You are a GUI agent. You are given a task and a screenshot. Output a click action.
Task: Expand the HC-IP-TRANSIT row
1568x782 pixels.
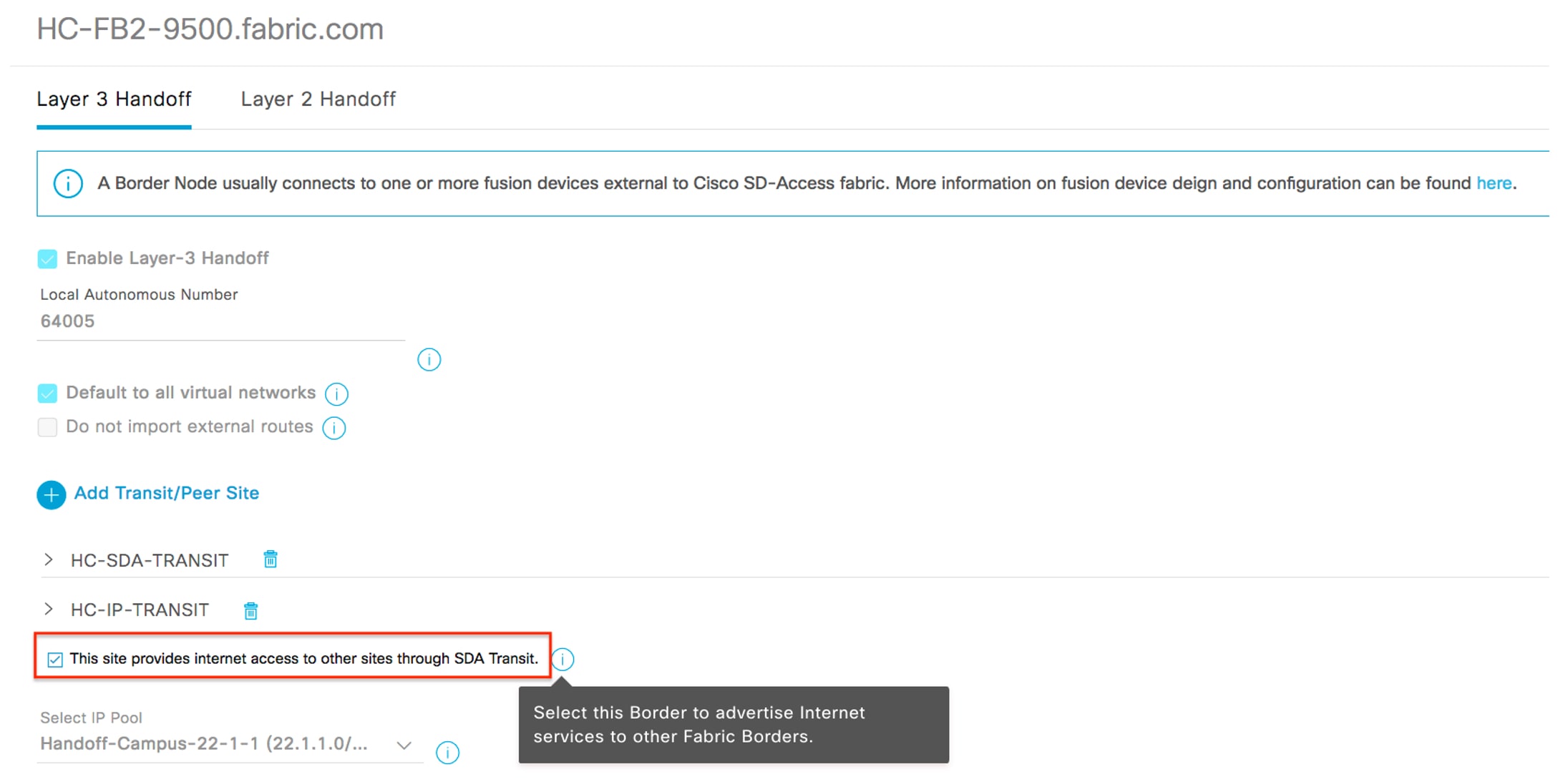coord(48,609)
